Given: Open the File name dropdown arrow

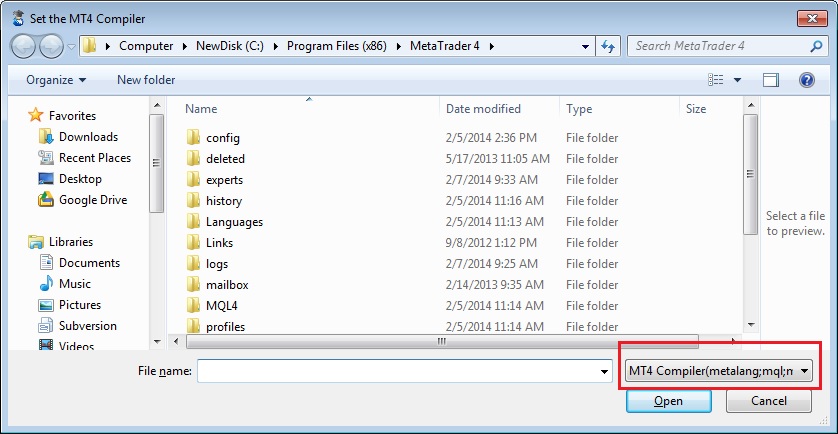Looking at the screenshot, I should pos(604,371).
